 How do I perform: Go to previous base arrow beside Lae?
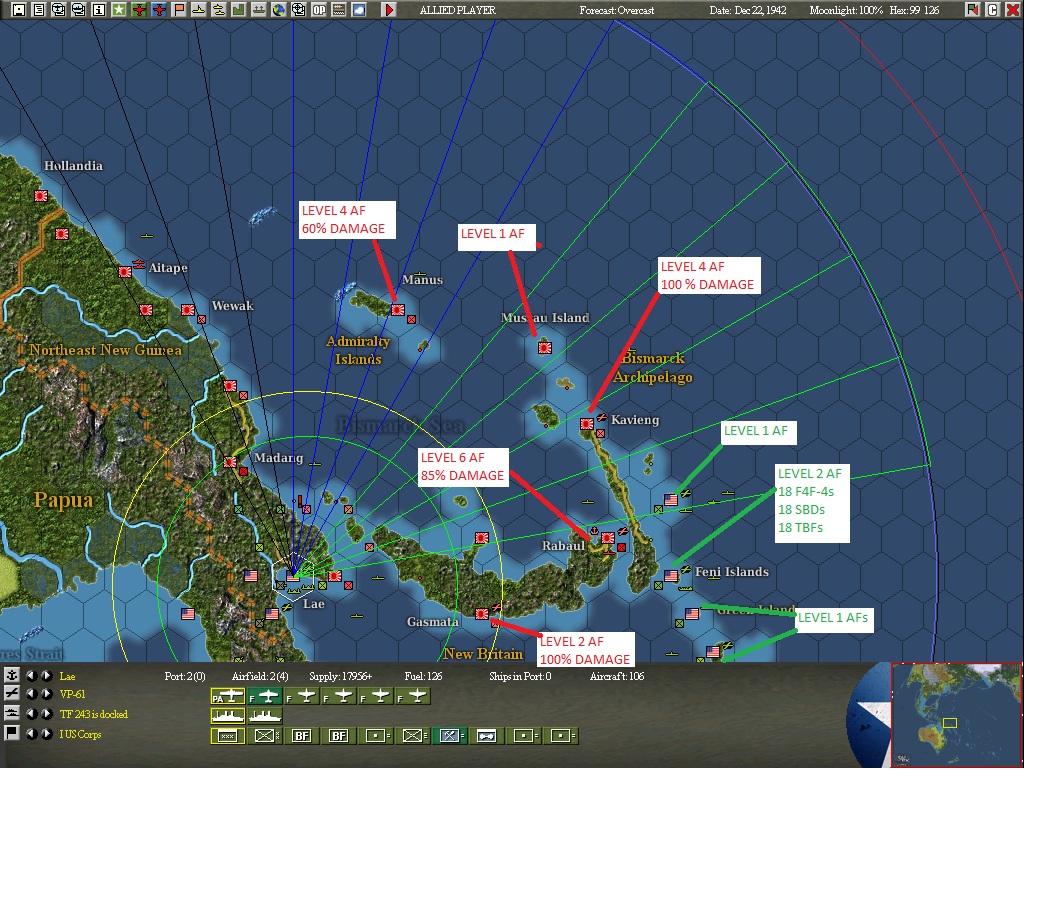coord(31,675)
